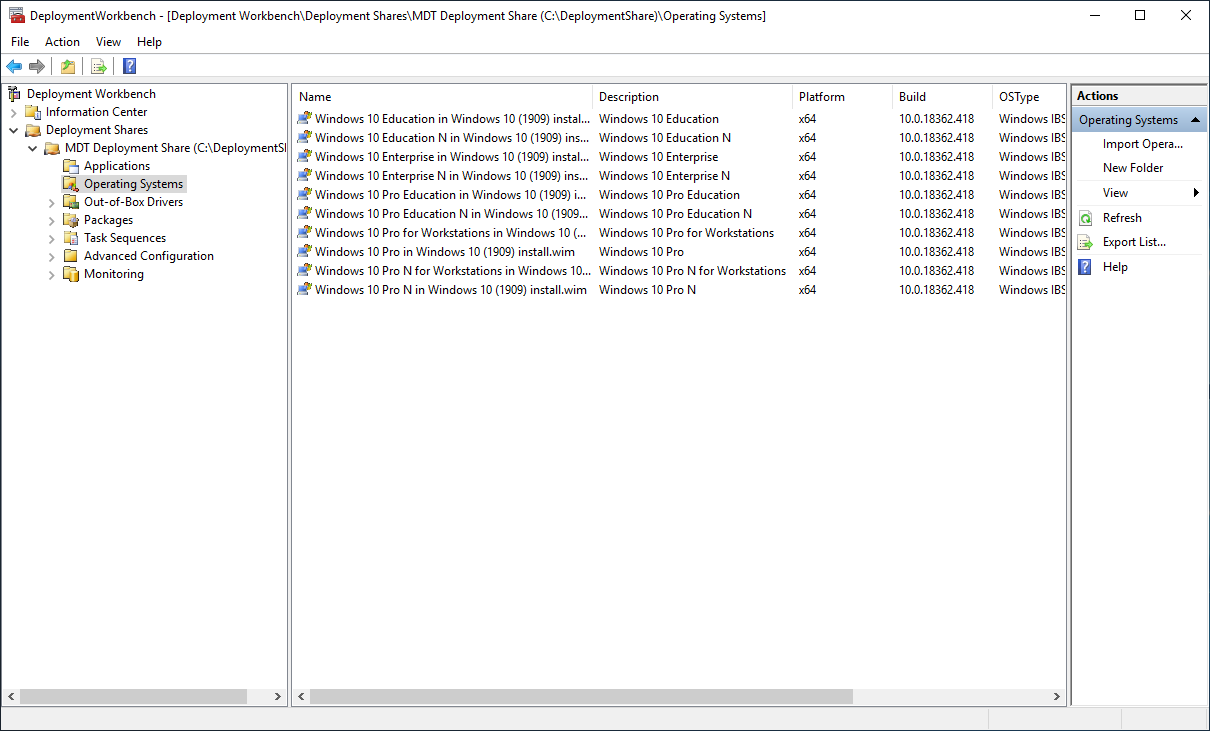The image size is (1210, 731).
Task: Select Windows 10 Pro for Workstations description
Action: 687,232
